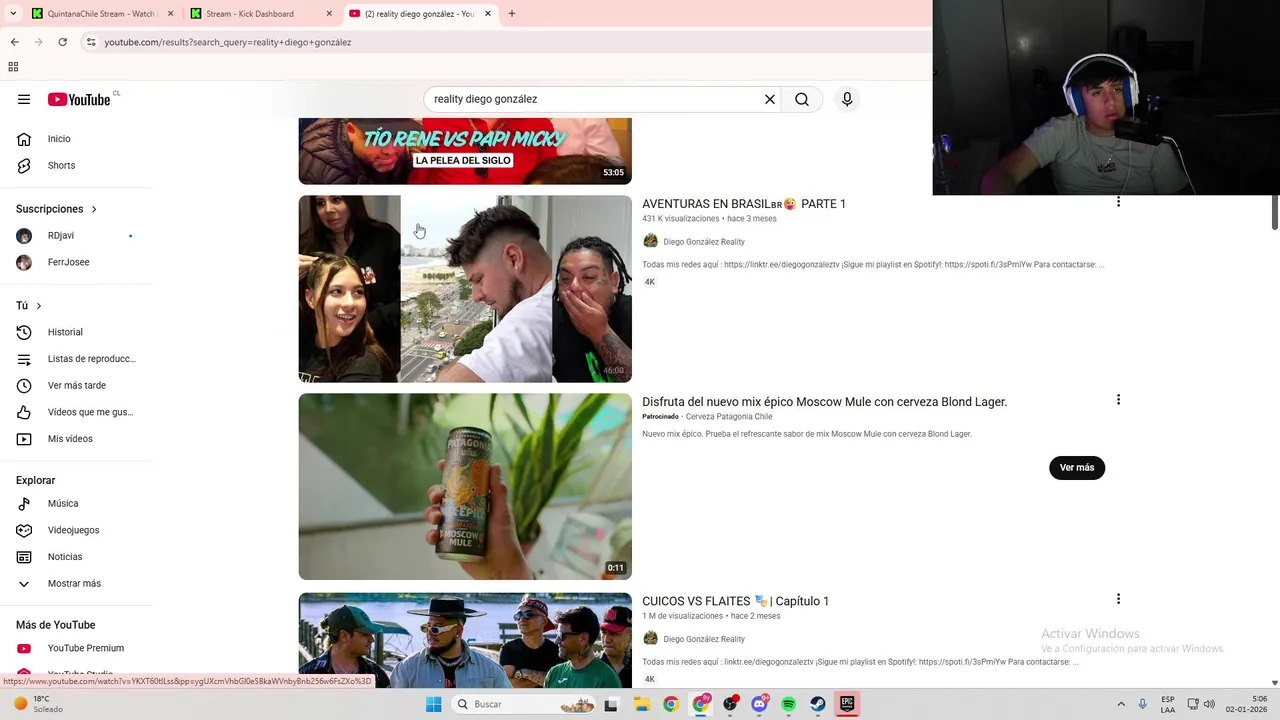Open Cerveza Patagonia Chile advertiser link
The image size is (1280, 720).
coord(729,416)
